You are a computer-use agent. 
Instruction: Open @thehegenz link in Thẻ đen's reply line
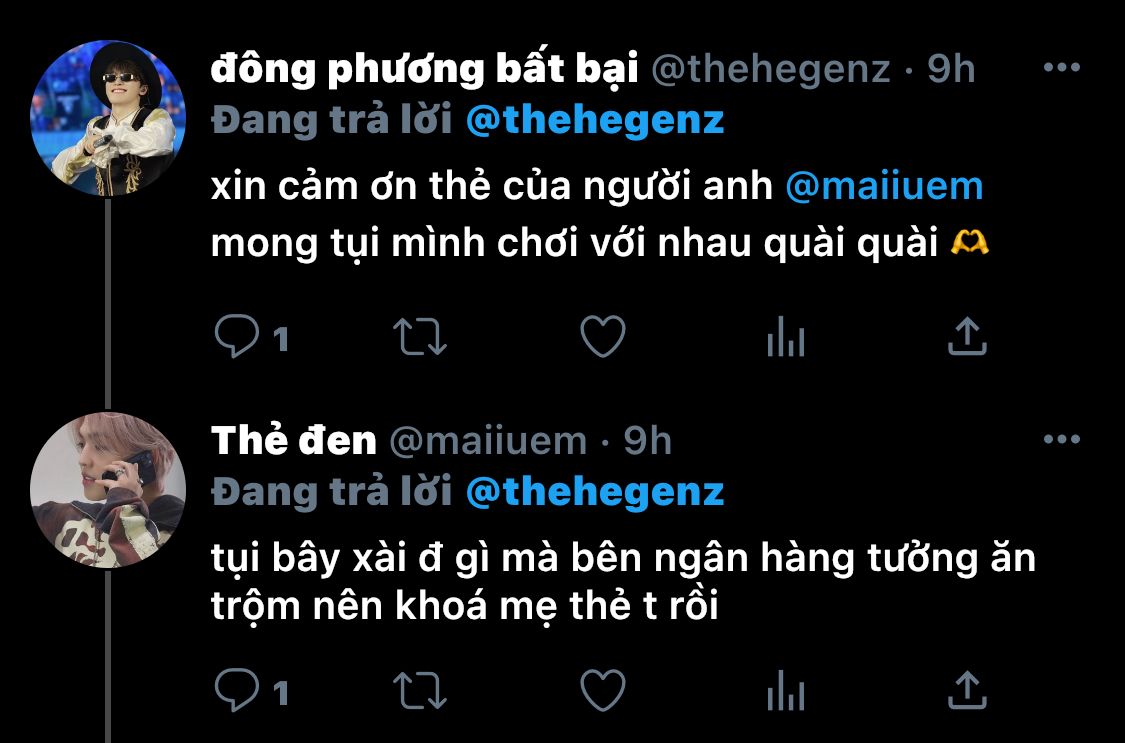click(x=595, y=492)
